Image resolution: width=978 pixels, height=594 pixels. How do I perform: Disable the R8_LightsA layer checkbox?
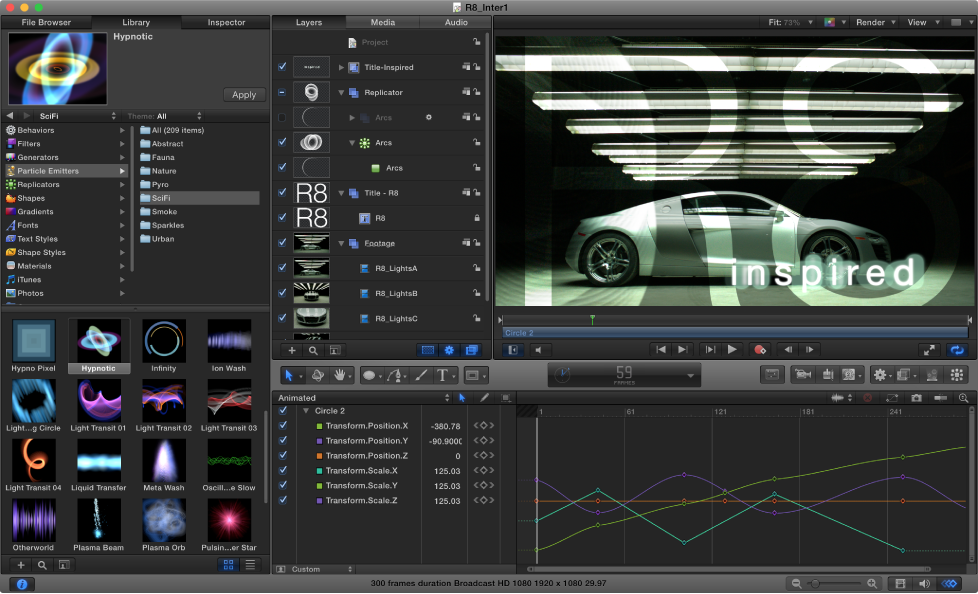coord(282,268)
